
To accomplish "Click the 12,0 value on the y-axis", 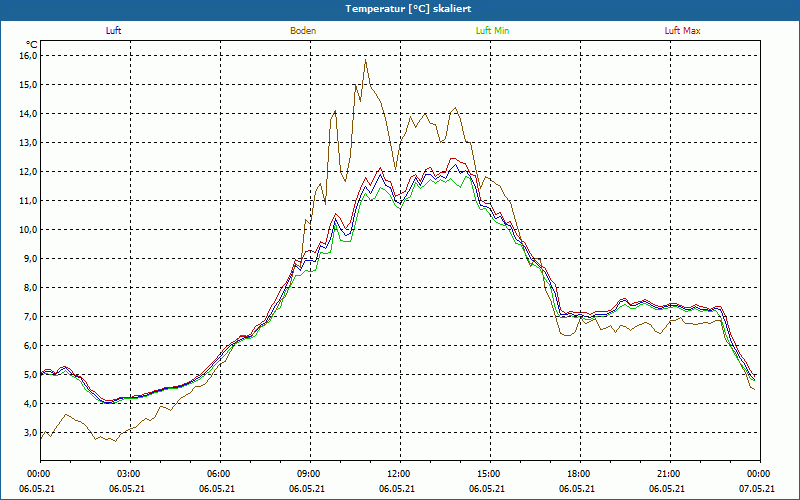I will (x=29, y=171).
